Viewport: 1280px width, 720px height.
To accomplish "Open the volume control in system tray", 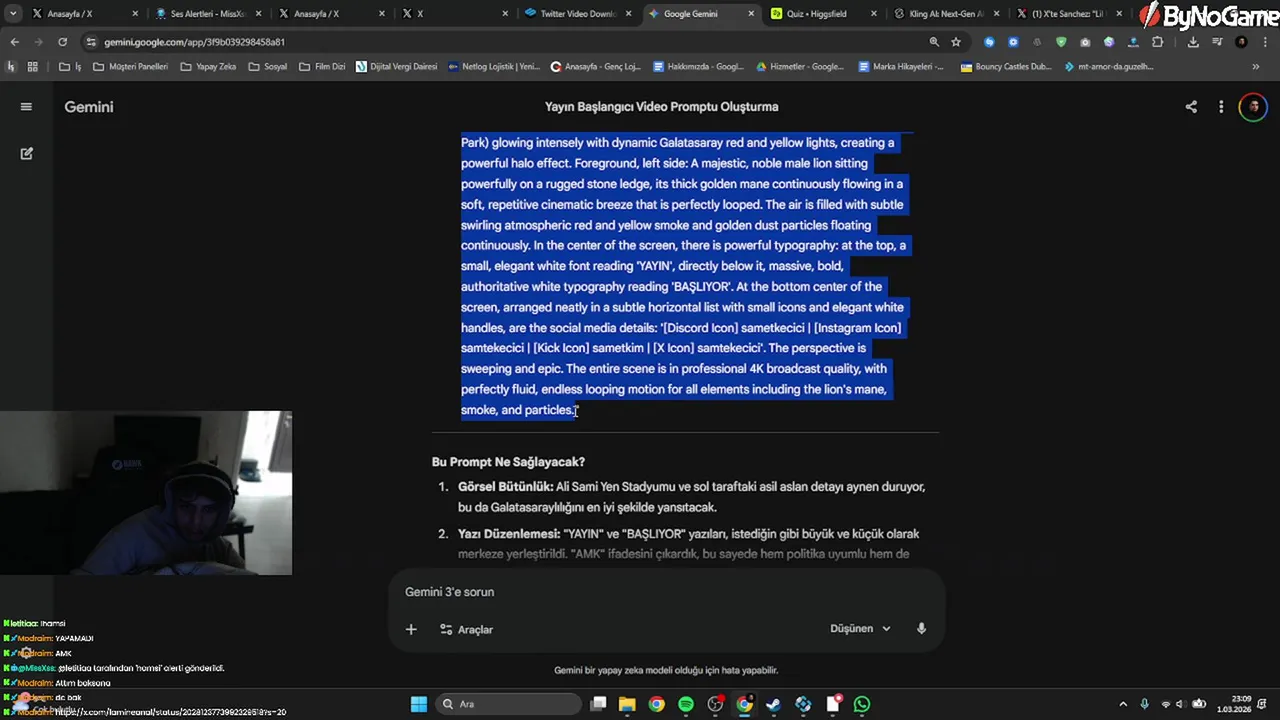I will coord(1180,704).
